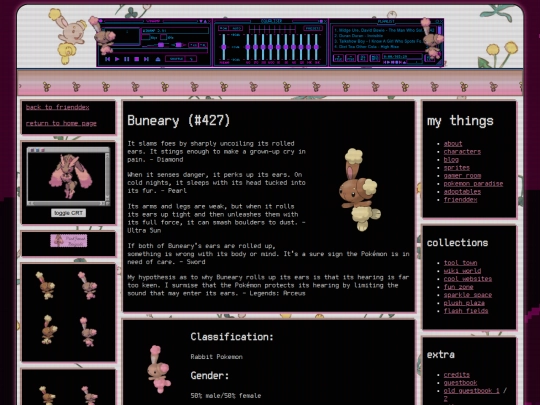Click the Lopunny sprite in the CRT window
540x405 pixels.
pyautogui.click(x=71, y=176)
